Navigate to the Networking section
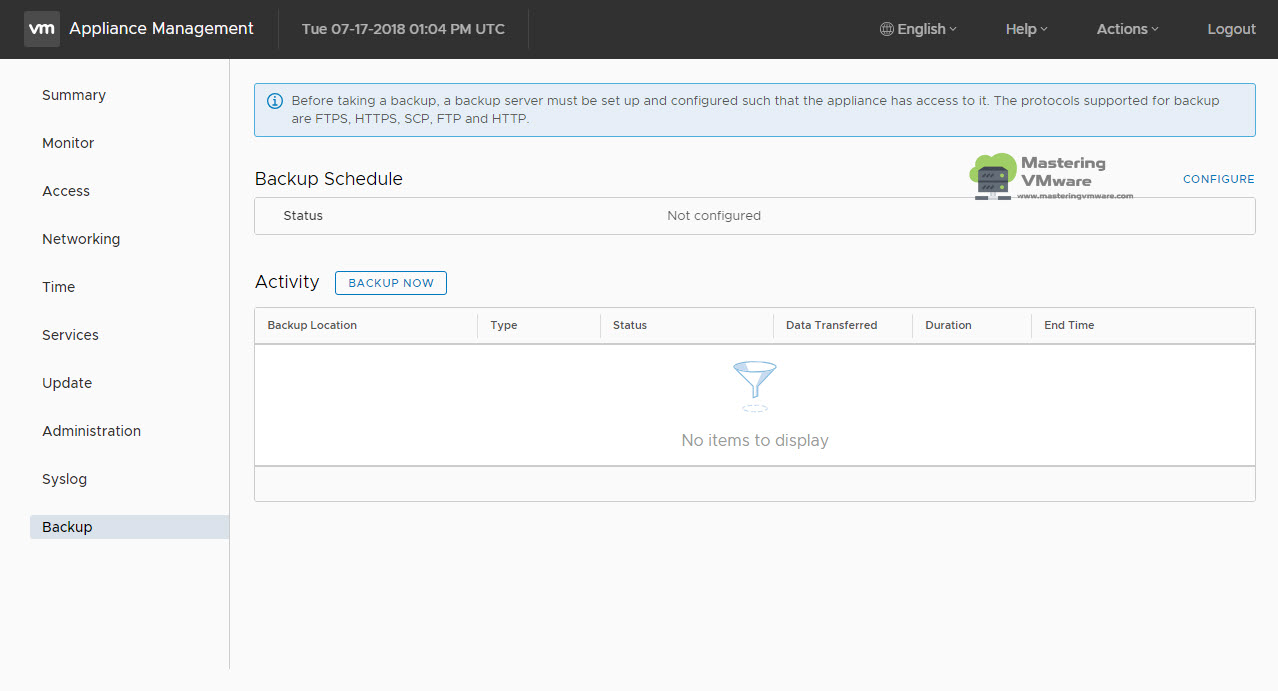Viewport: 1278px width, 691px height. pyautogui.click(x=81, y=239)
